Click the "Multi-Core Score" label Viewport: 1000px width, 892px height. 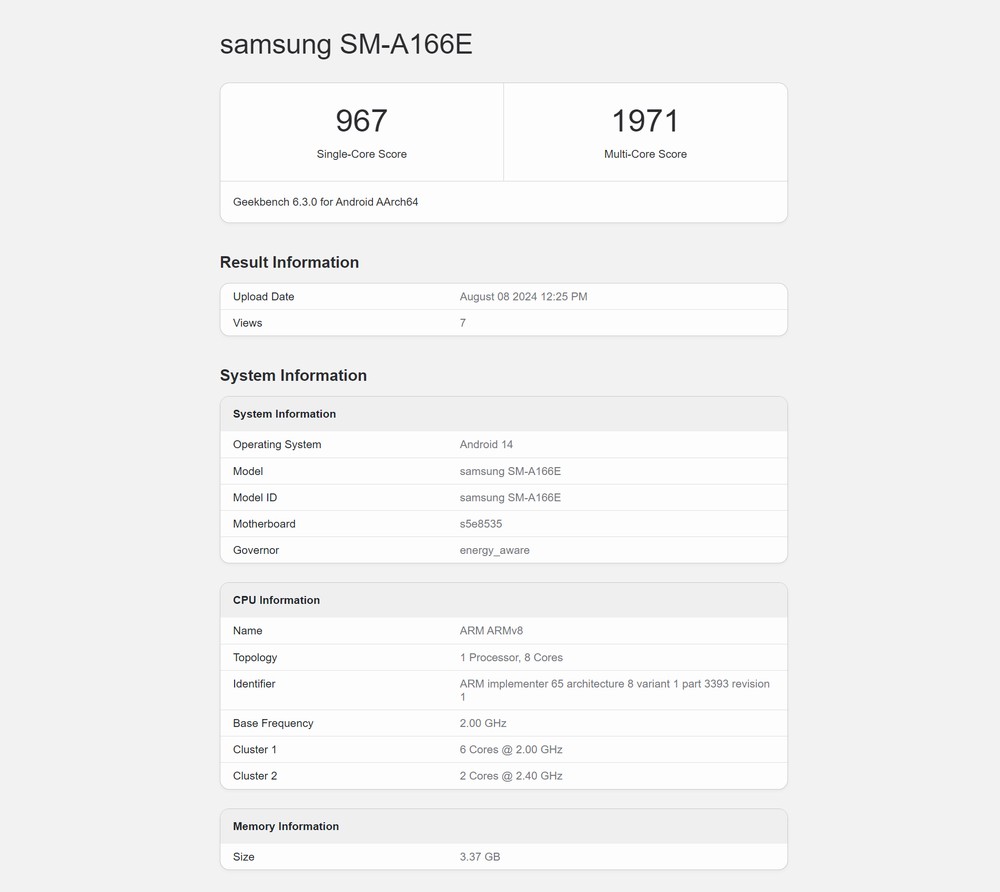tap(645, 154)
